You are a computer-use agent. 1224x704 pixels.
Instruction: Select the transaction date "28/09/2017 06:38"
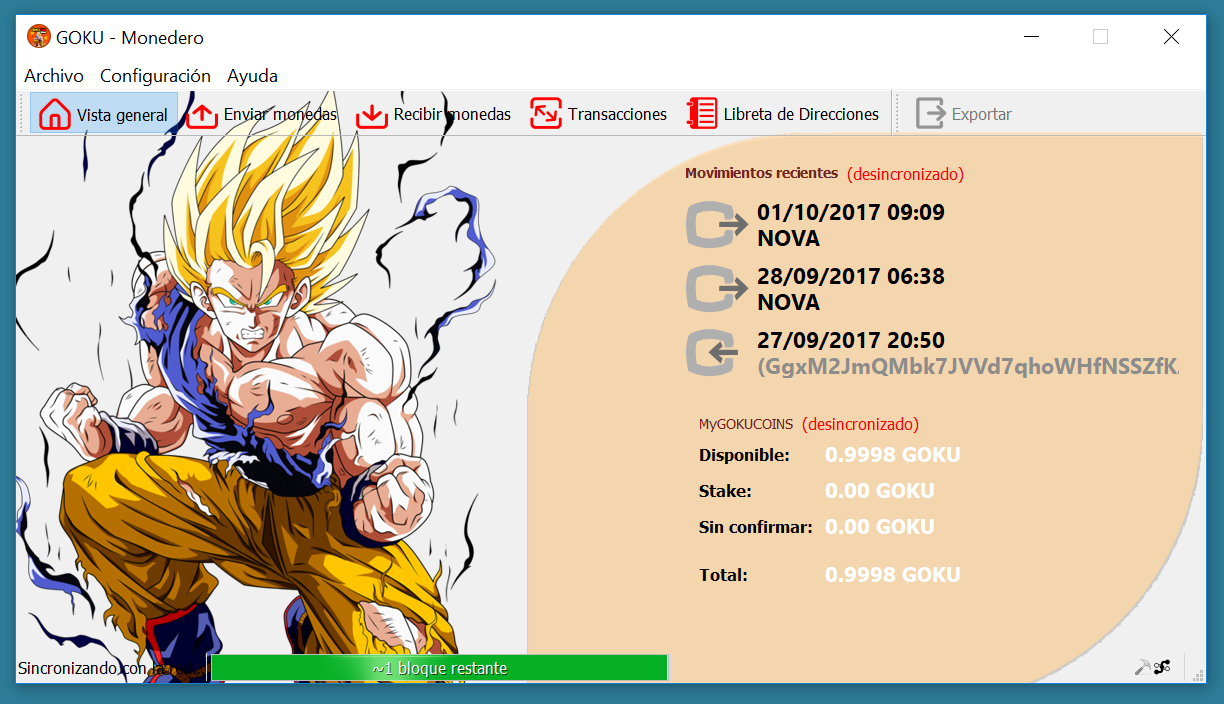coord(851,276)
